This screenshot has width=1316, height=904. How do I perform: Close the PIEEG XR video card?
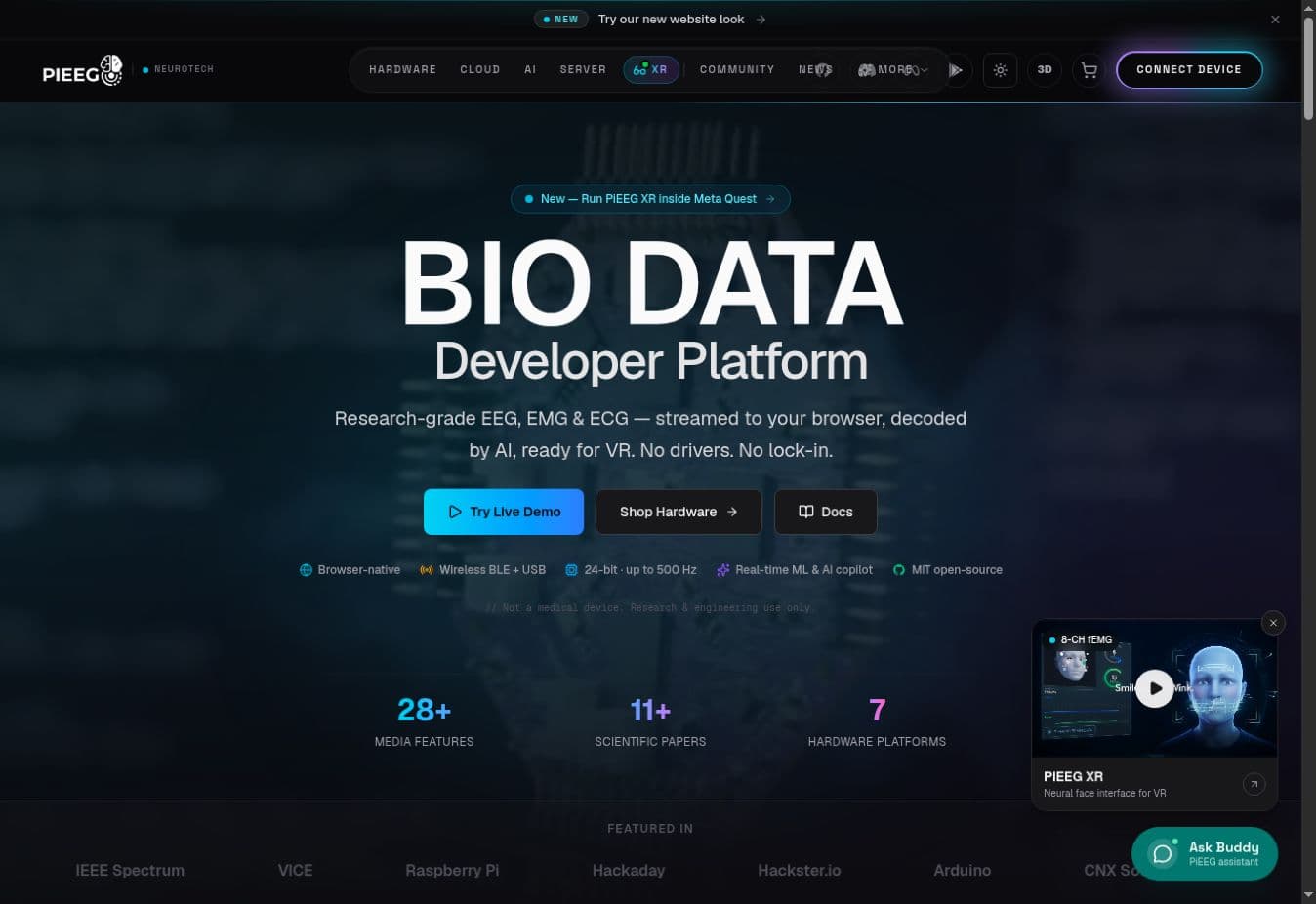click(1273, 623)
